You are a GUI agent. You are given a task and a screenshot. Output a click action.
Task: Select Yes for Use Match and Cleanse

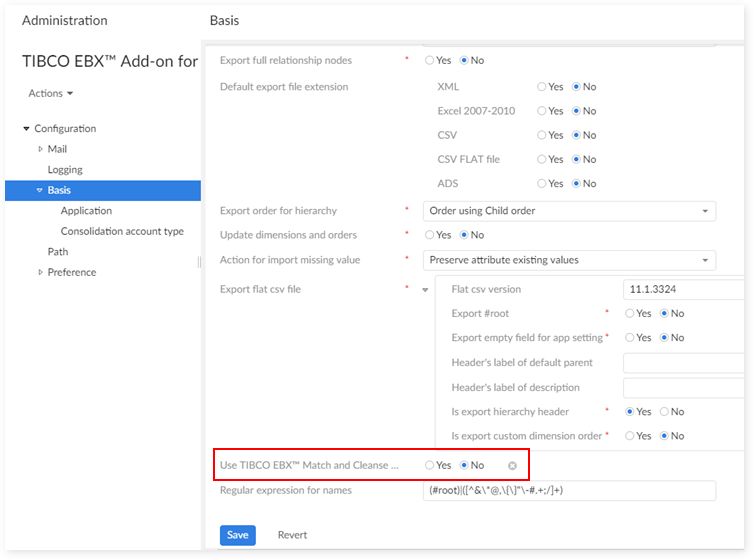point(430,465)
